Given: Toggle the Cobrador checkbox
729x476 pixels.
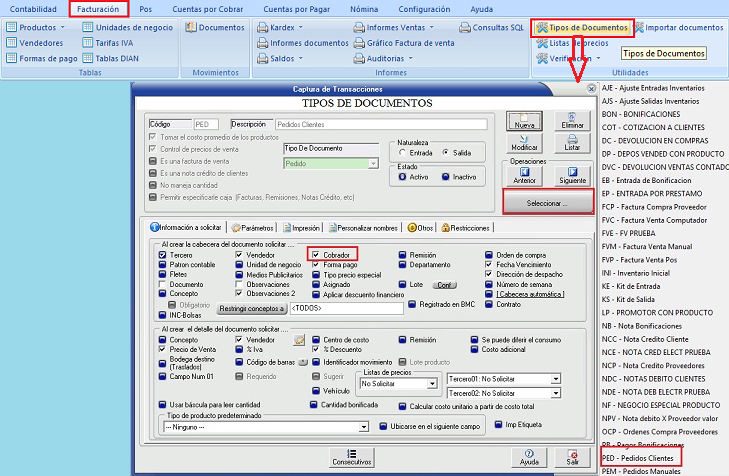Looking at the screenshot, I should (x=315, y=256).
